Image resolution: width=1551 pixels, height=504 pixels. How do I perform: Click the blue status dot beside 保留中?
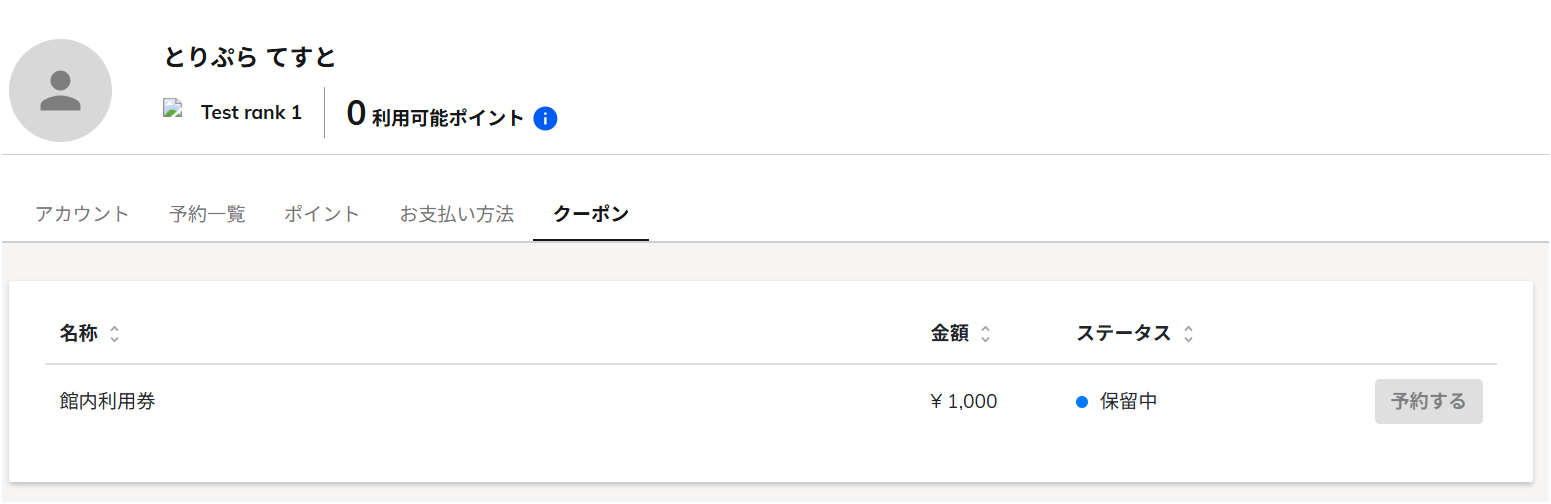[1081, 402]
